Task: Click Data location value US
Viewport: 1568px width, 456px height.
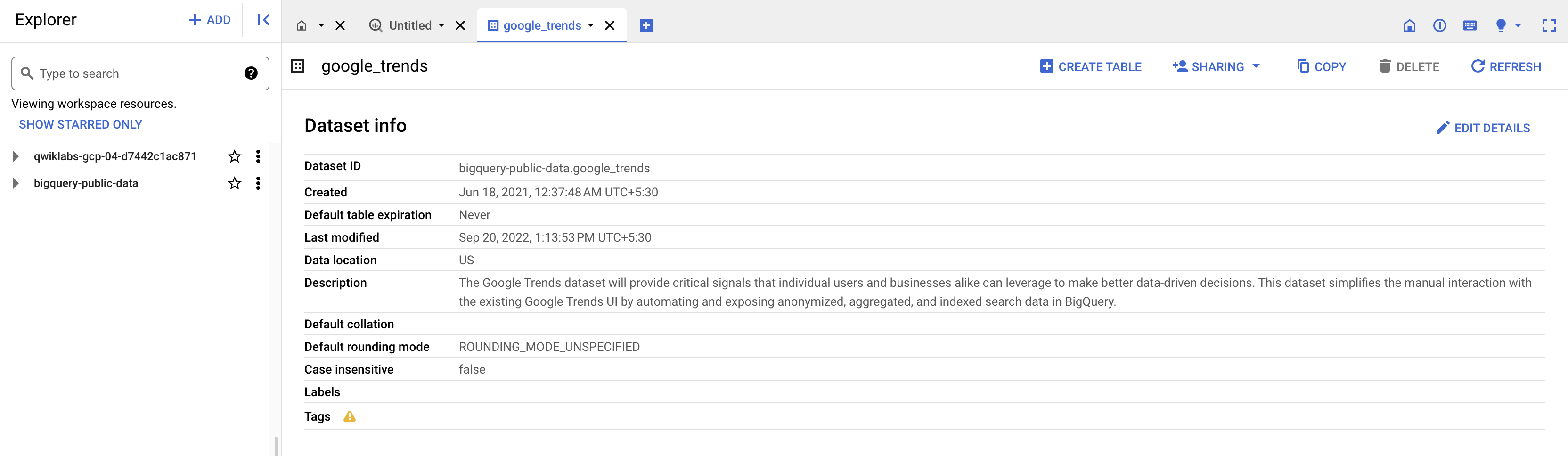Action: pos(466,260)
